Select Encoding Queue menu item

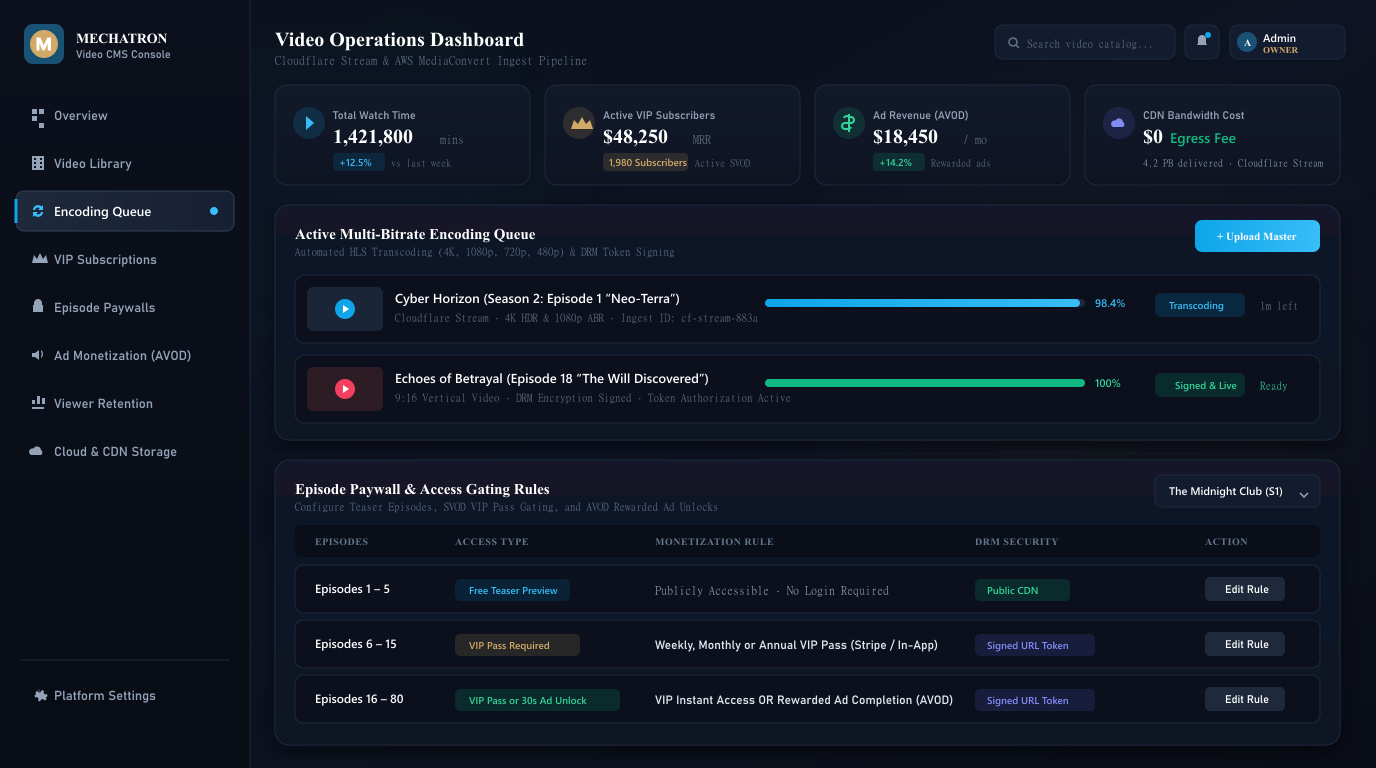[x=125, y=211]
